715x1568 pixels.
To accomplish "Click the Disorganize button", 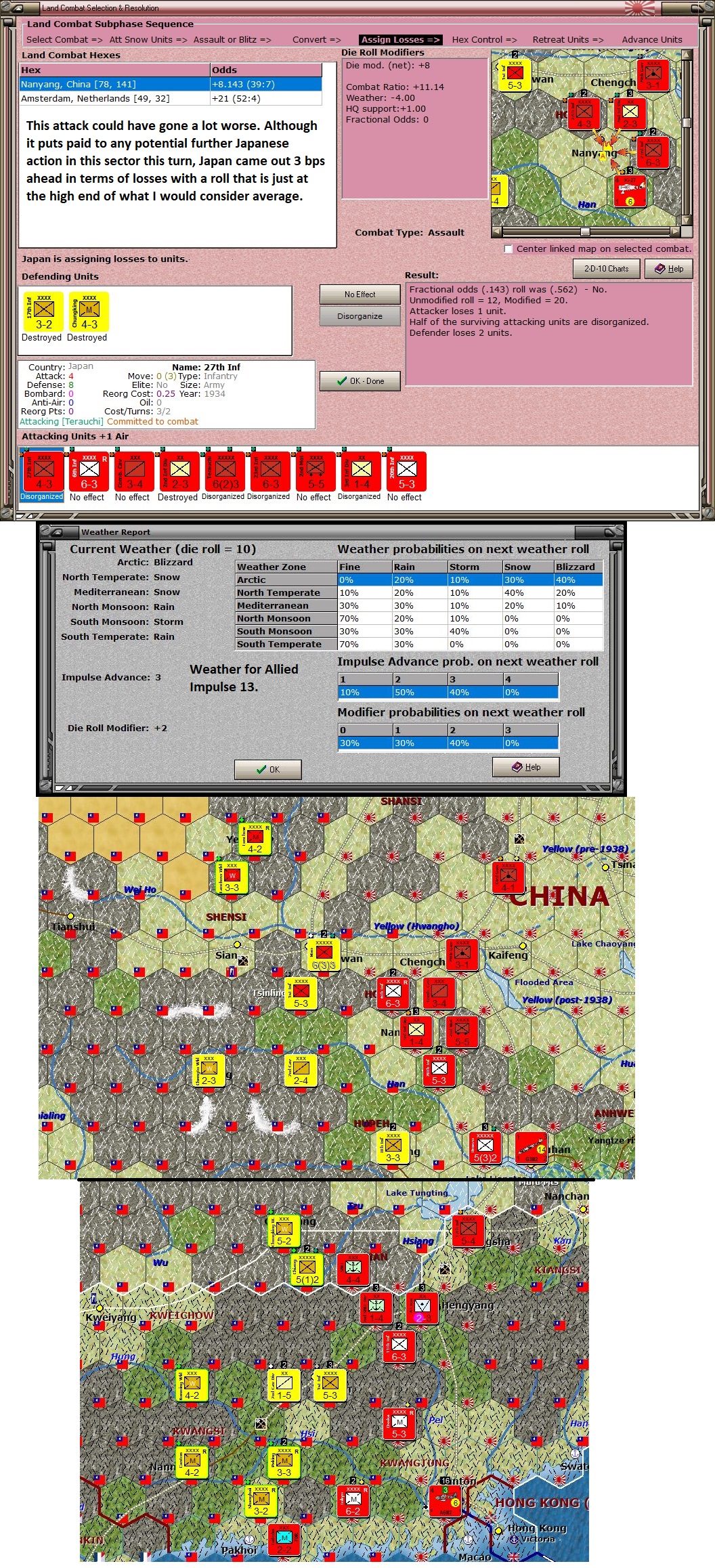I will click(x=360, y=316).
